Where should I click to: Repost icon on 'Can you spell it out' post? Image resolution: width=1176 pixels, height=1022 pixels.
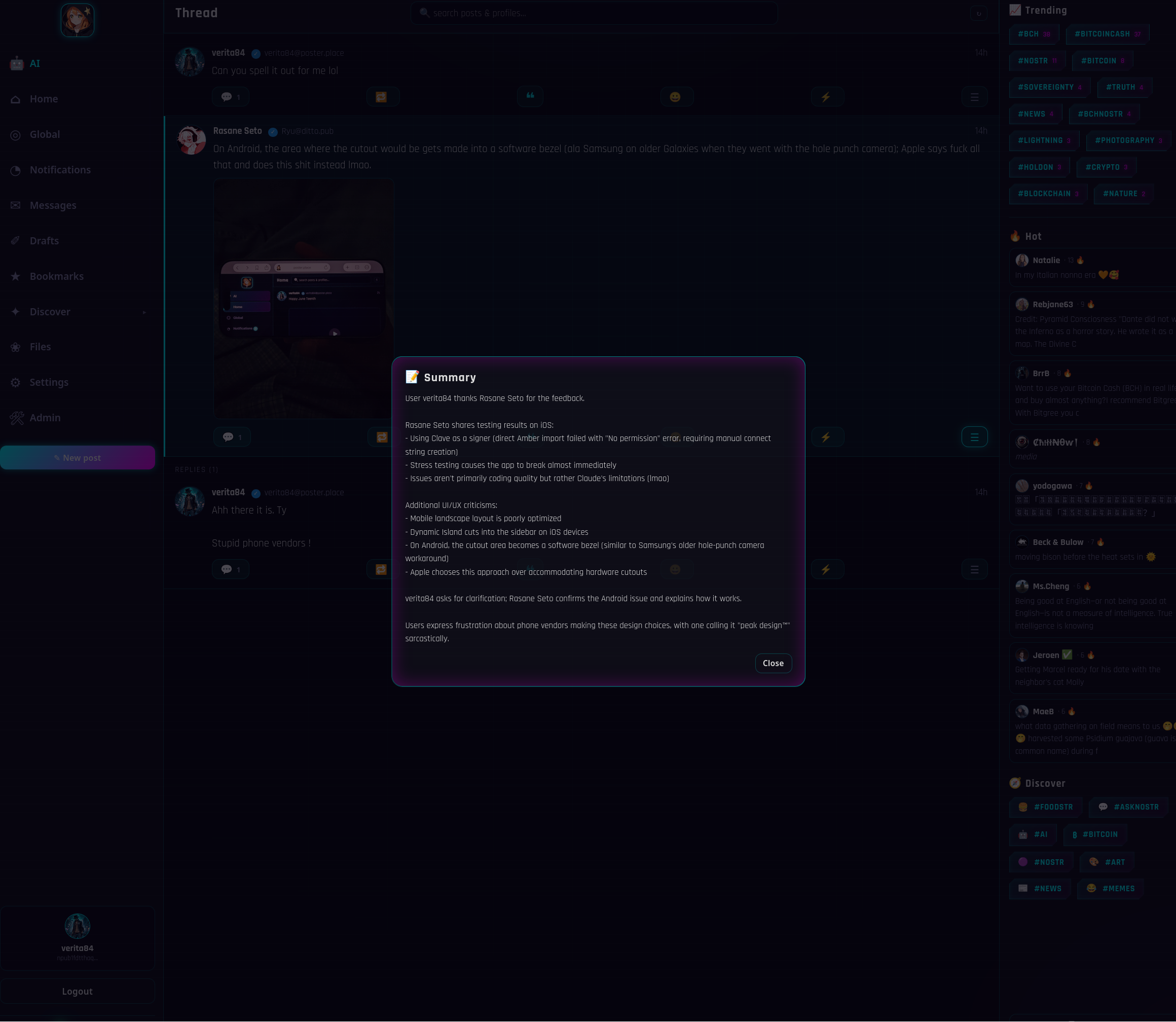click(382, 97)
